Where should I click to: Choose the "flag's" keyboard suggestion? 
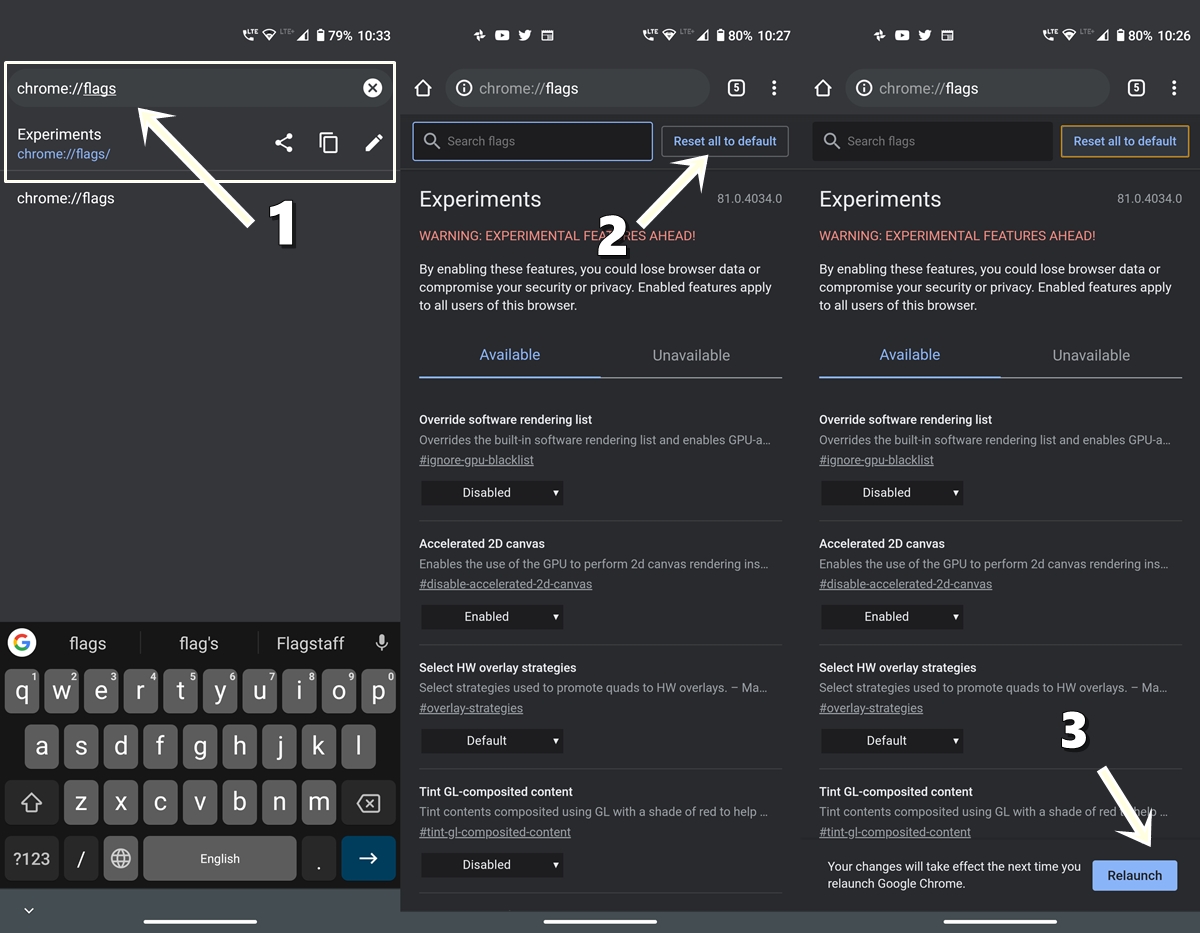click(199, 643)
